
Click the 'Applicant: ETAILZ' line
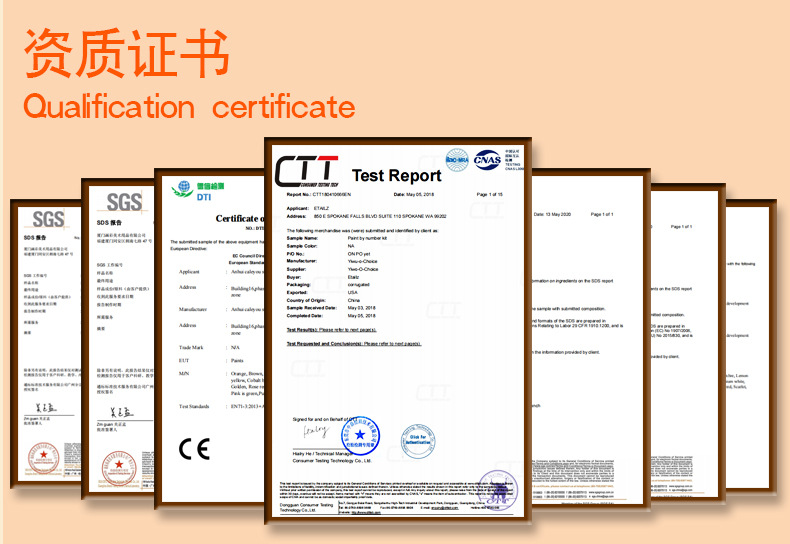click(307, 208)
